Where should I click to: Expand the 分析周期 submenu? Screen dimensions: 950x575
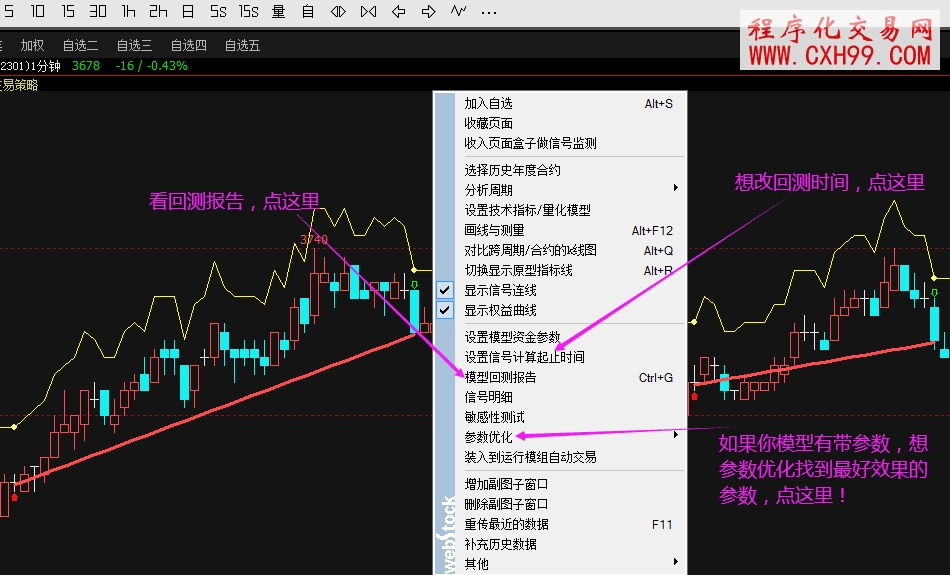click(x=570, y=189)
